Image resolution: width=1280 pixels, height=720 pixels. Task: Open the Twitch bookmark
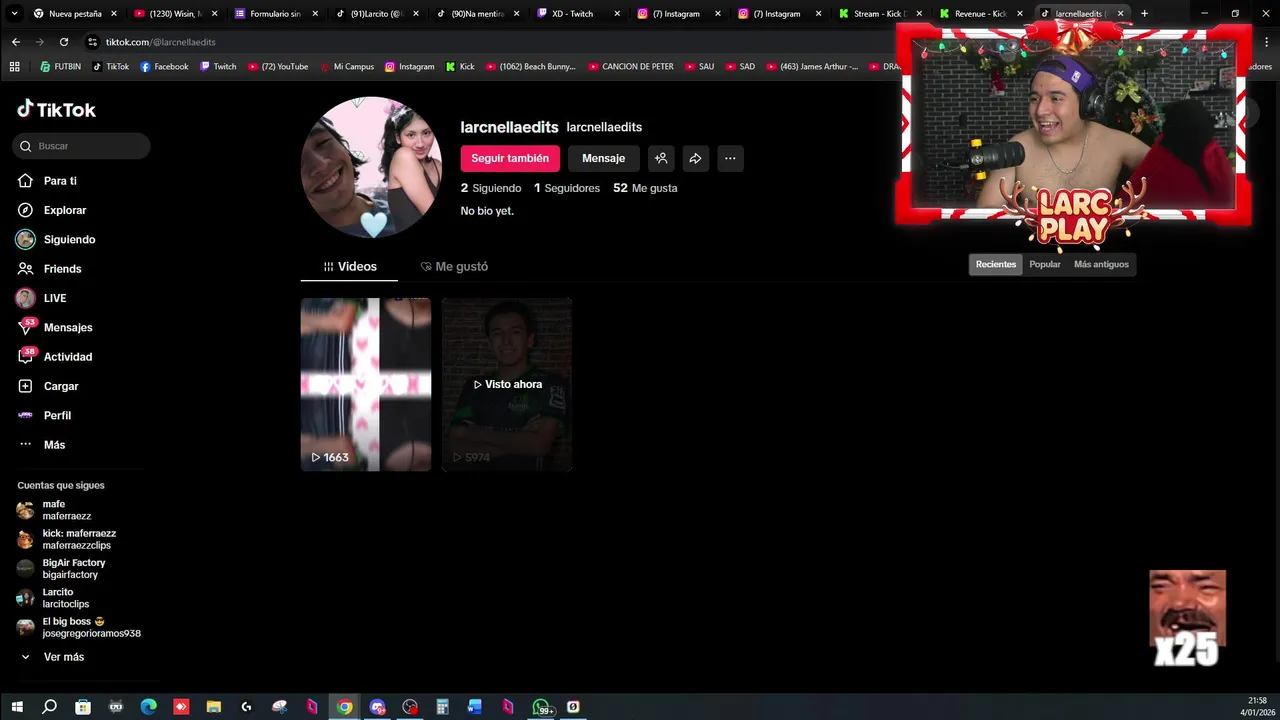[x=218, y=67]
